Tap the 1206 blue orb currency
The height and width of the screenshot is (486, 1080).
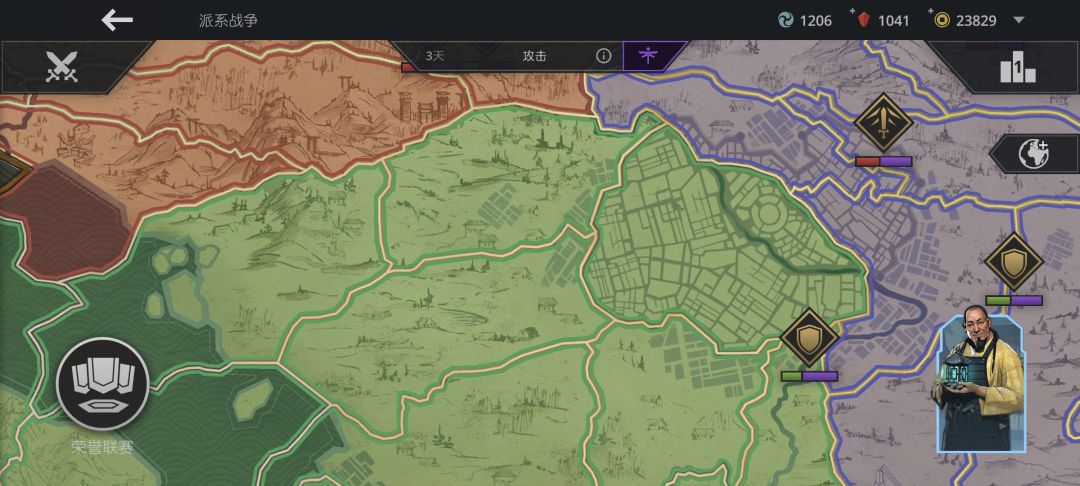pos(804,21)
